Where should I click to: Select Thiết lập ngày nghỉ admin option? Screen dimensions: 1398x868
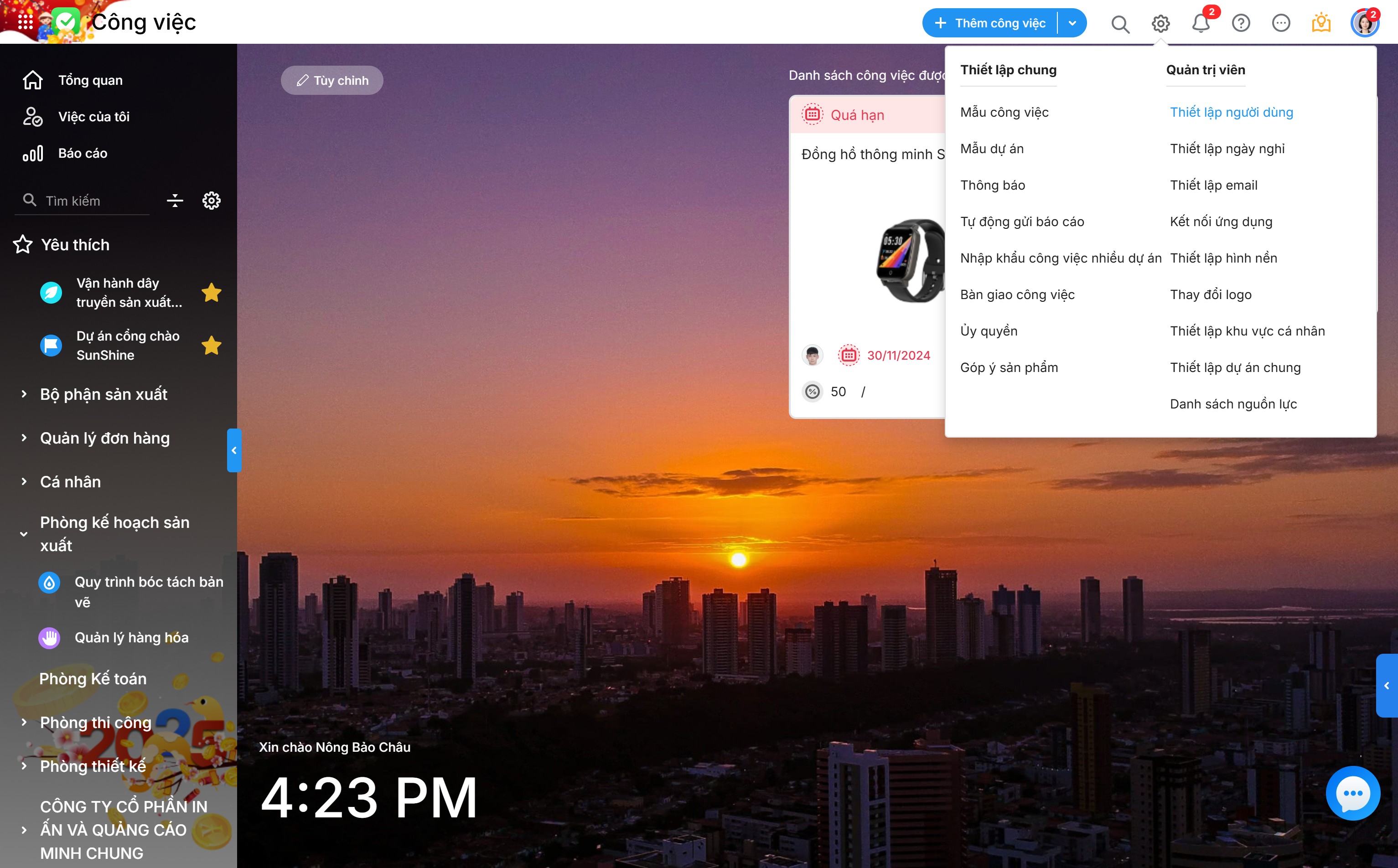click(x=1227, y=149)
